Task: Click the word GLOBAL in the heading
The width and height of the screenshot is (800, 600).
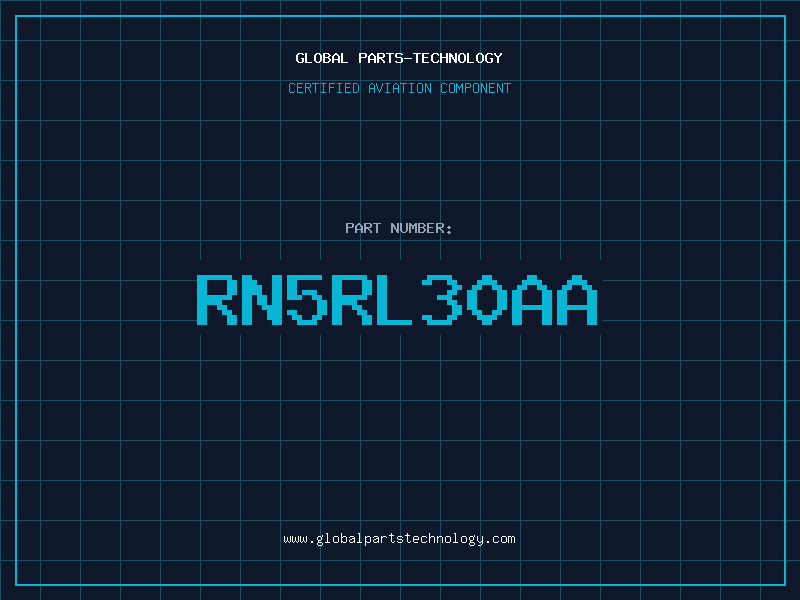Action: tap(321, 58)
